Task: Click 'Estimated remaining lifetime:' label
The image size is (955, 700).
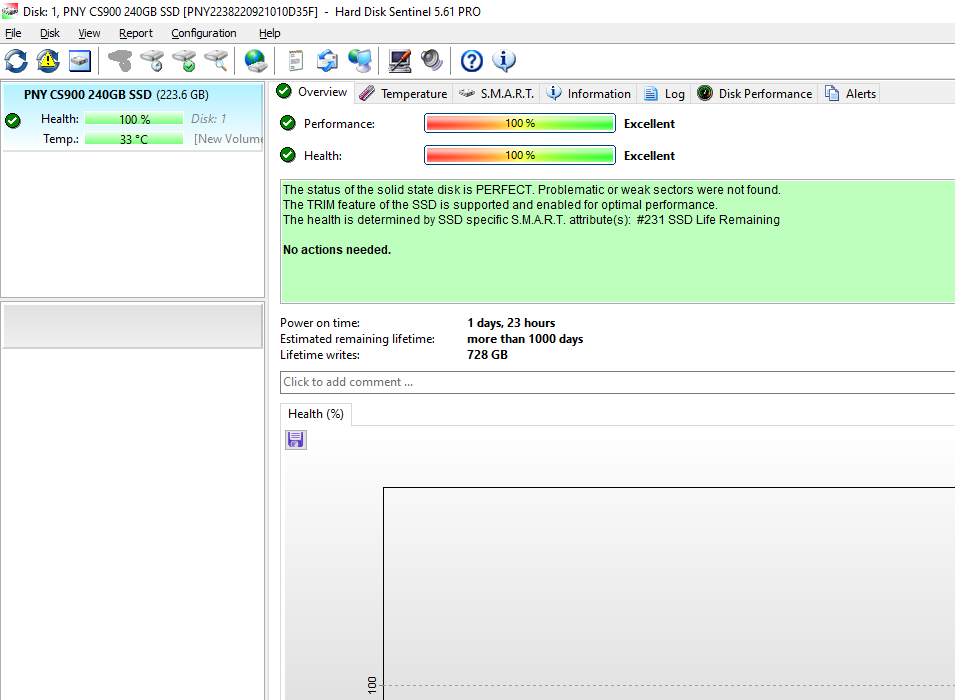Action: pyautogui.click(x=358, y=339)
